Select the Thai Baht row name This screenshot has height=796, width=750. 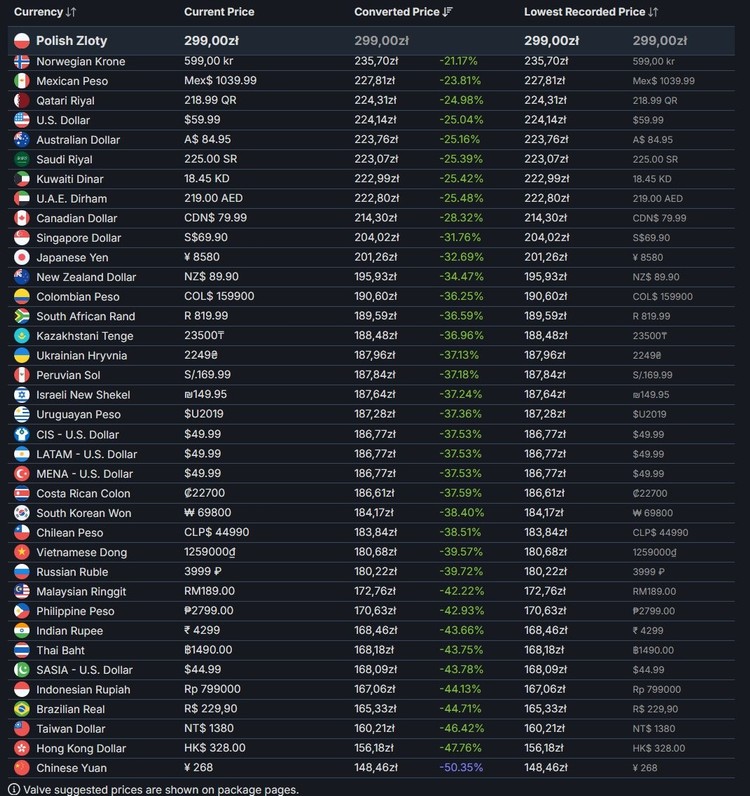(x=60, y=651)
